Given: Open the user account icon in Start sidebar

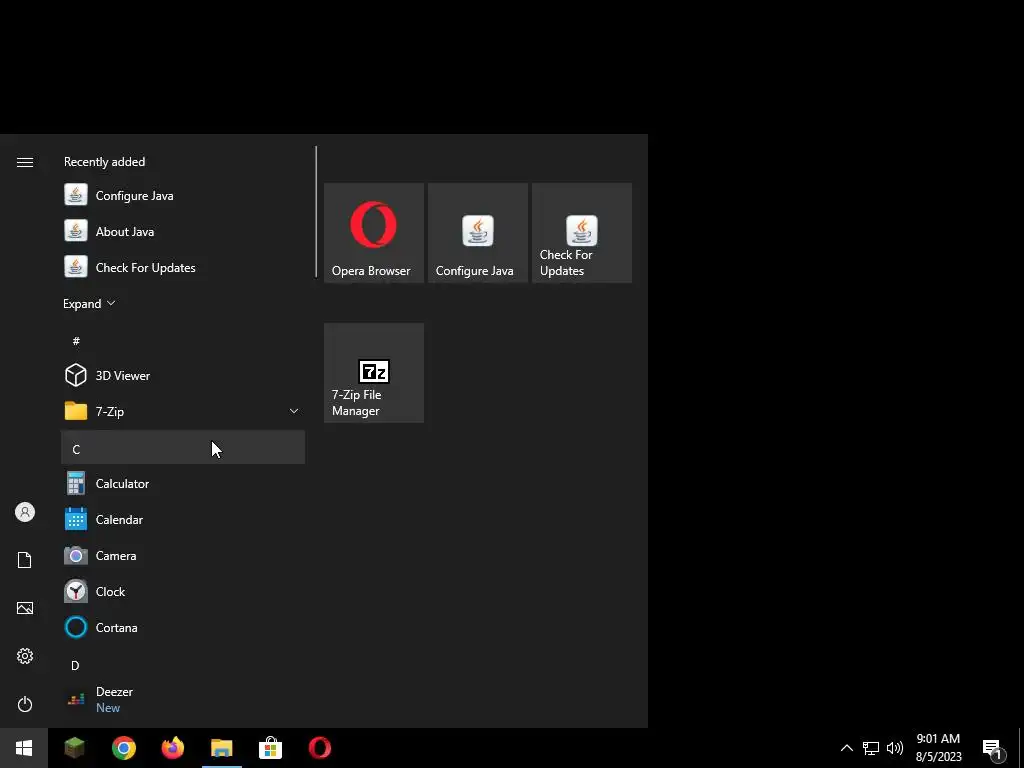Looking at the screenshot, I should tap(25, 512).
